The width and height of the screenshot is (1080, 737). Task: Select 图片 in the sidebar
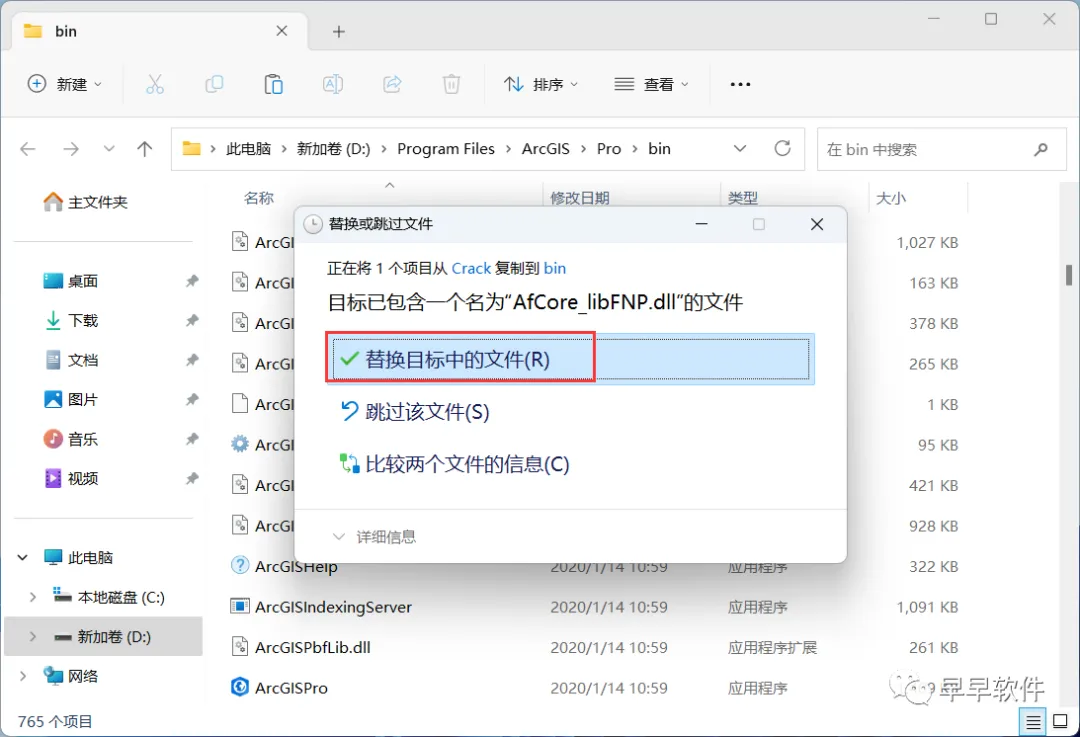[x=71, y=399]
